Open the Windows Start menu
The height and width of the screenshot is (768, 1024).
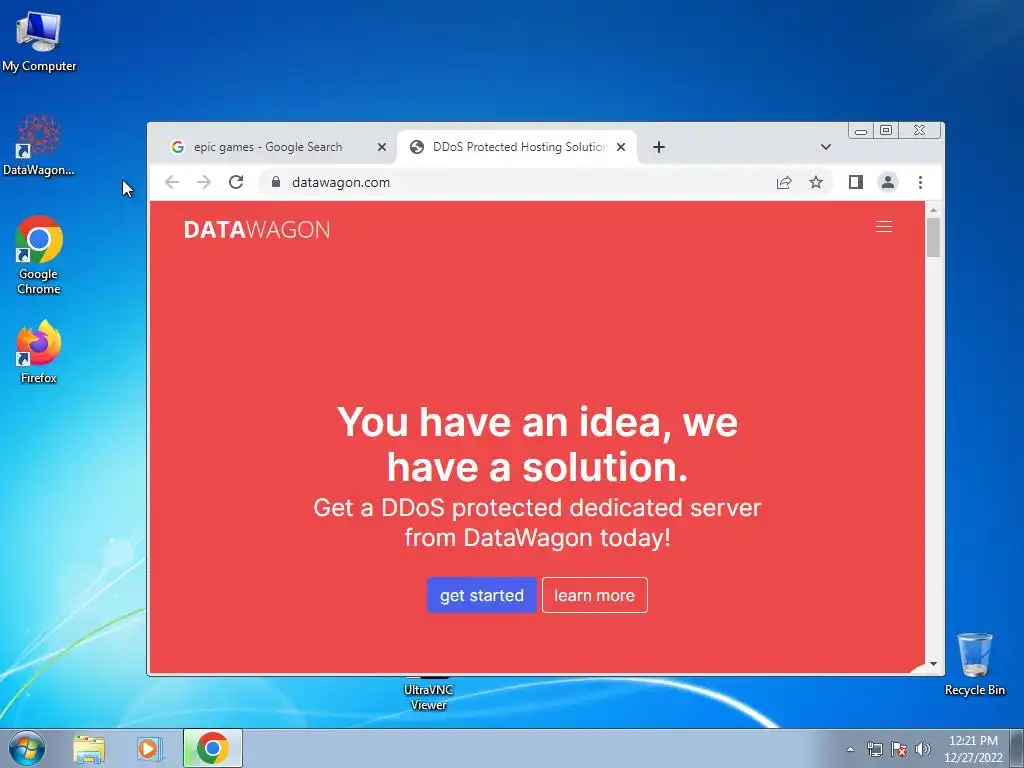(x=27, y=748)
